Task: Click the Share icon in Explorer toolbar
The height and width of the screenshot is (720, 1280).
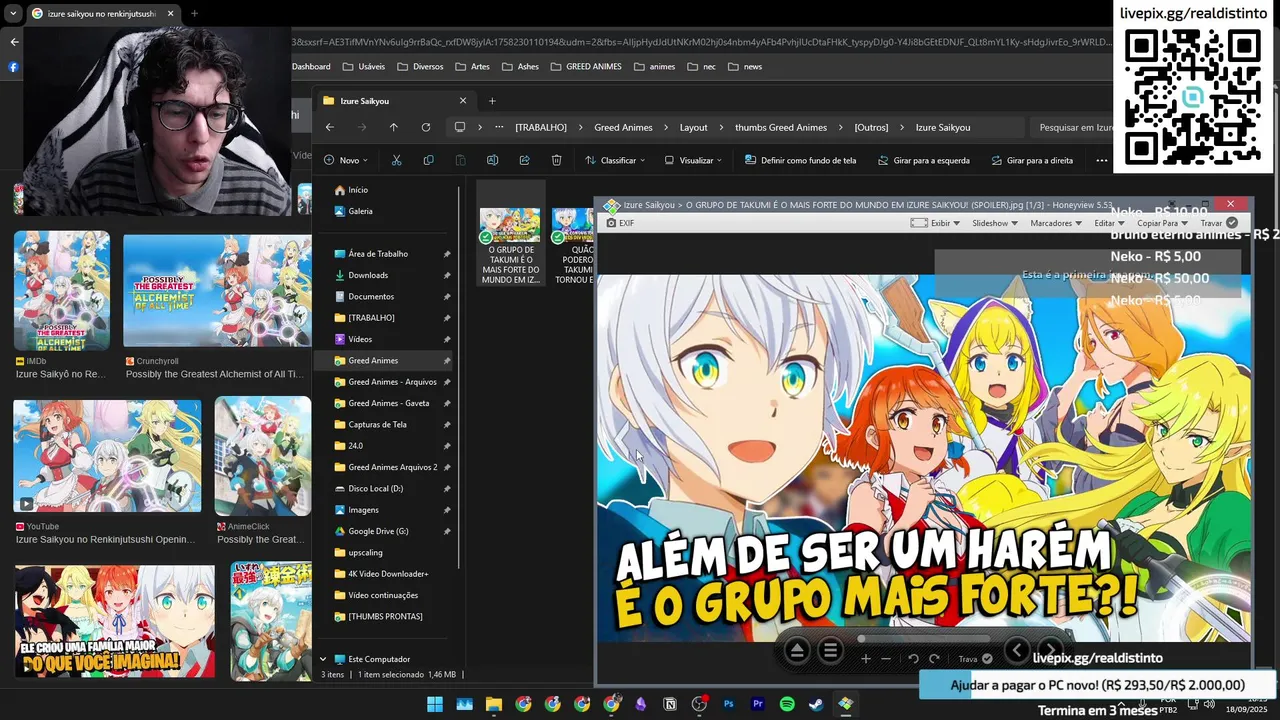Action: tap(524, 160)
